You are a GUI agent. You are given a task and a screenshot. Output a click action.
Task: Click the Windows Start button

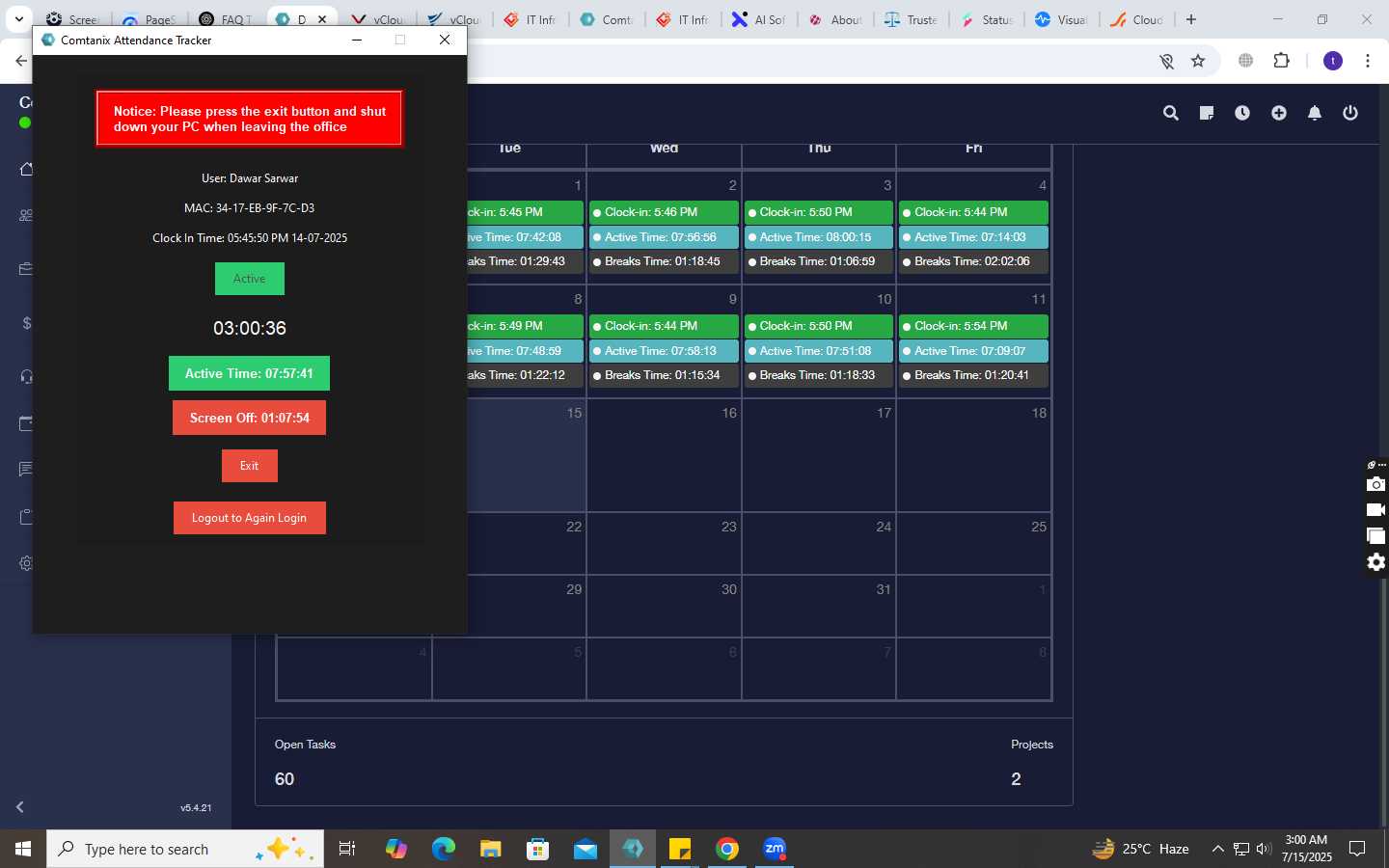coord(23,849)
